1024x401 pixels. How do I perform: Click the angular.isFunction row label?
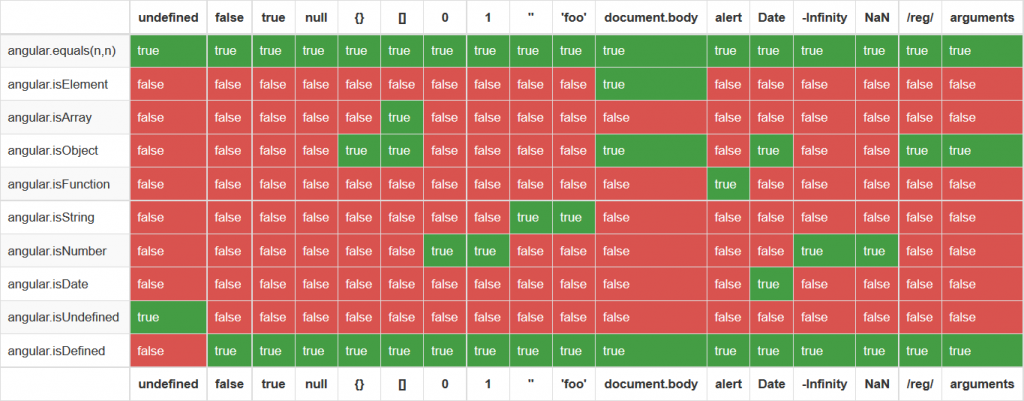(x=65, y=184)
